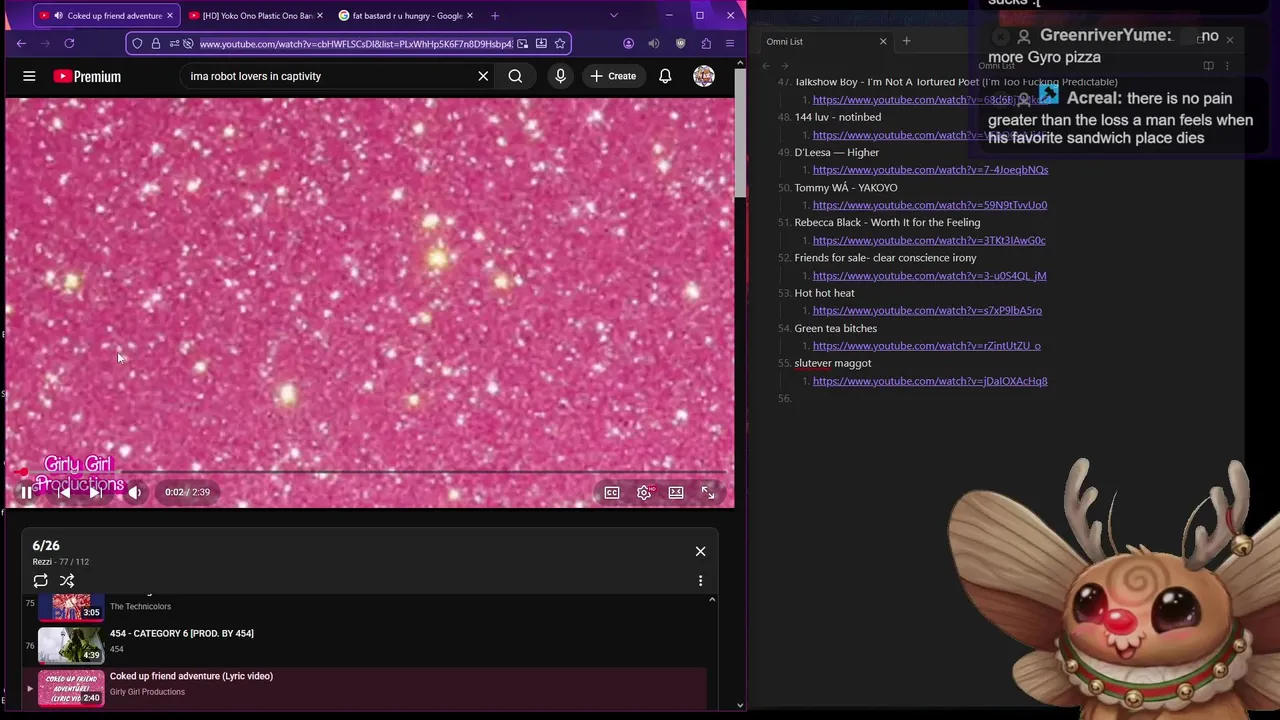The image size is (1280, 720).
Task: Toggle theater mode in the player
Action: 676,492
